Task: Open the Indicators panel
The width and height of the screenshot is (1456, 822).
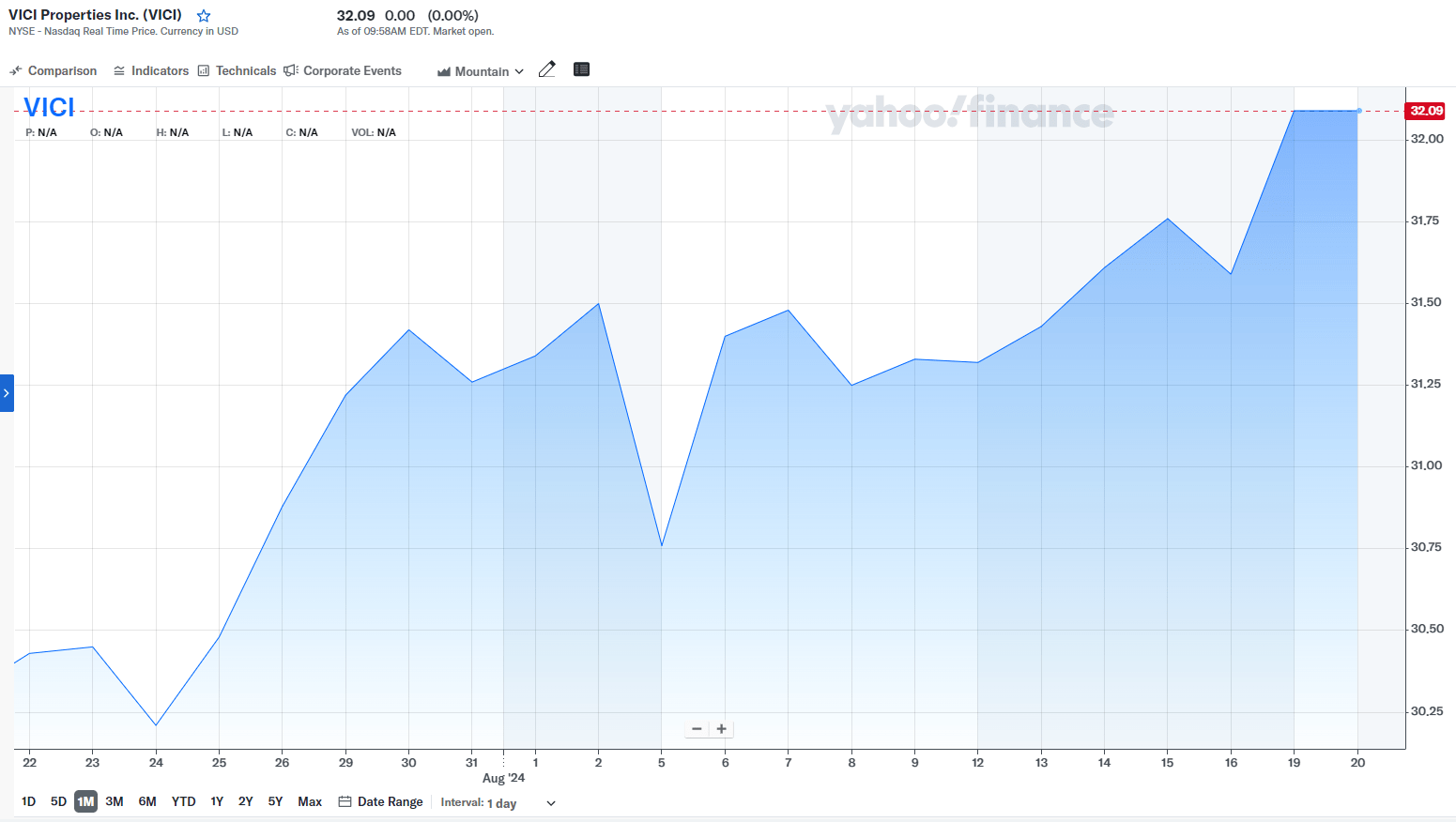Action: coord(119,70)
